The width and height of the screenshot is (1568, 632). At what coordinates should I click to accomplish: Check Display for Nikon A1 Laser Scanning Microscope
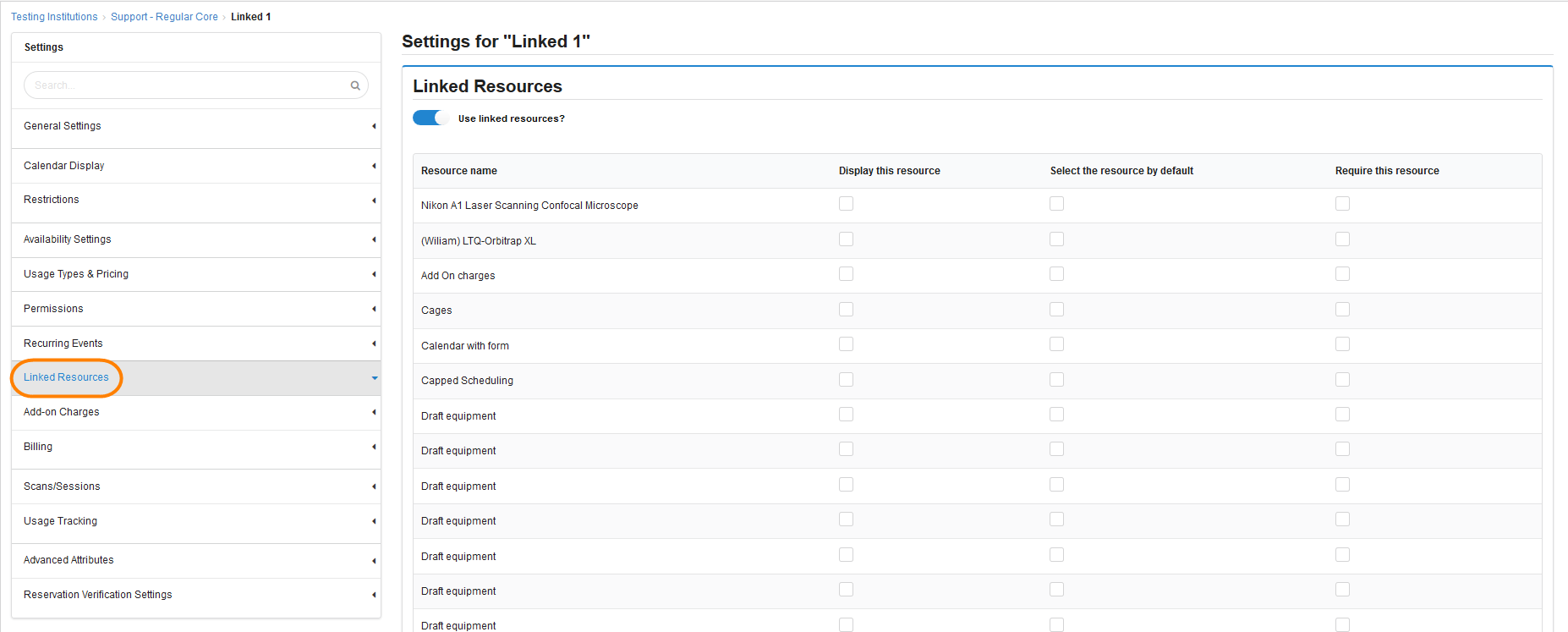point(846,204)
